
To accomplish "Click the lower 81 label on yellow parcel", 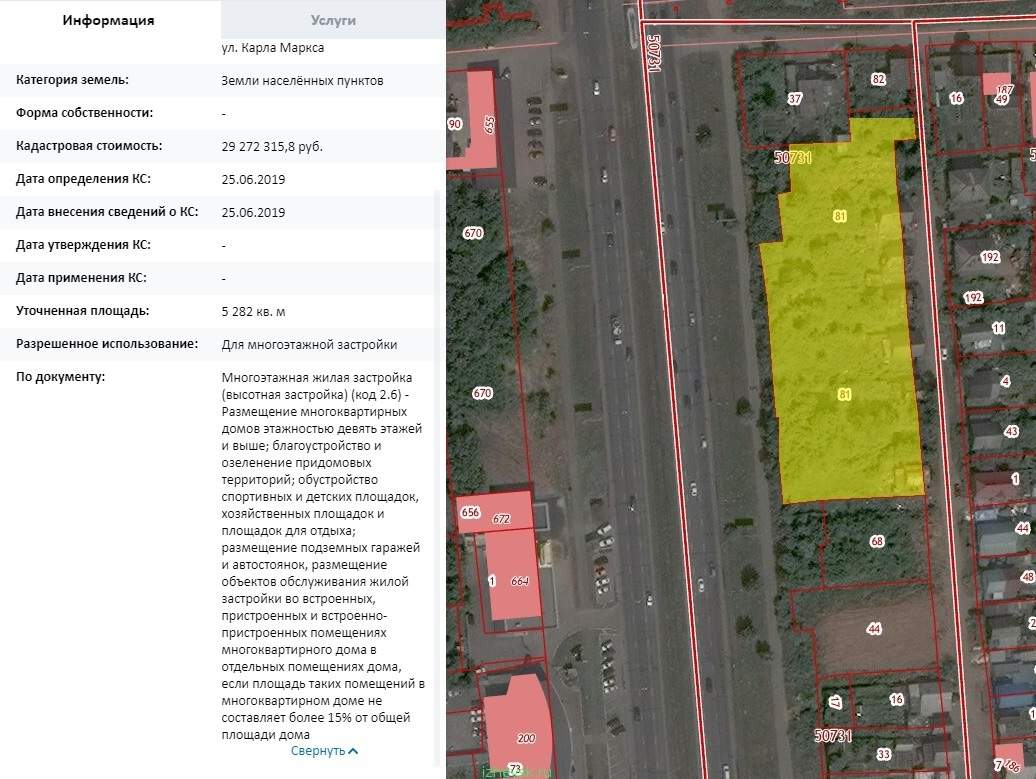I will click(844, 394).
